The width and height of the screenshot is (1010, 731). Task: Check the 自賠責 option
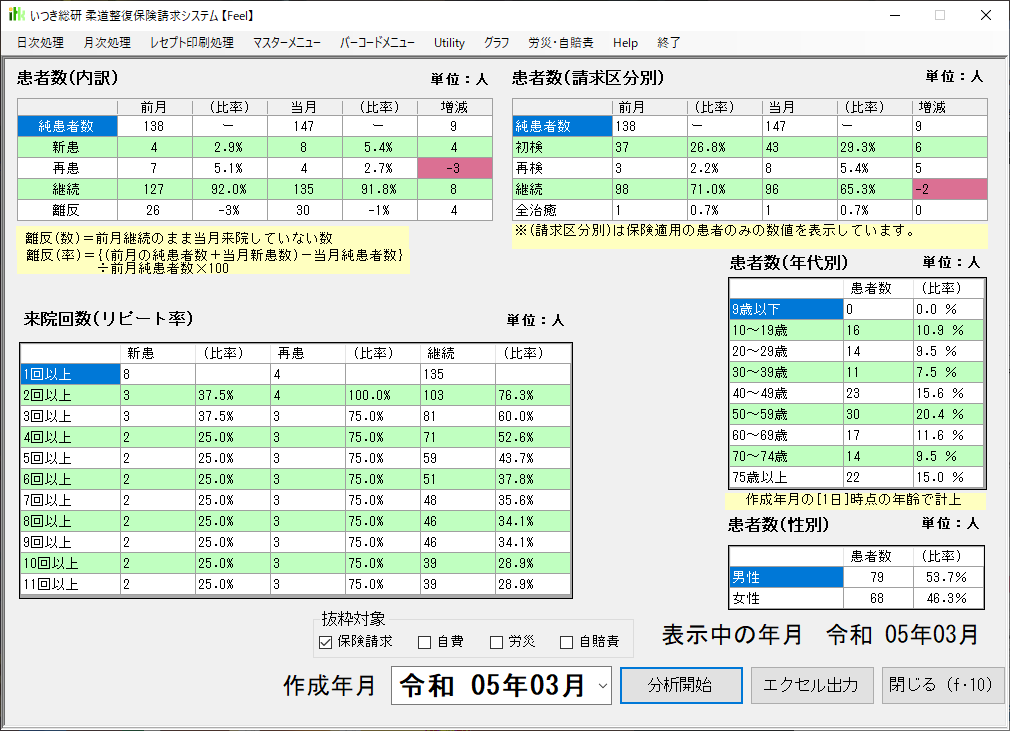coord(567,642)
